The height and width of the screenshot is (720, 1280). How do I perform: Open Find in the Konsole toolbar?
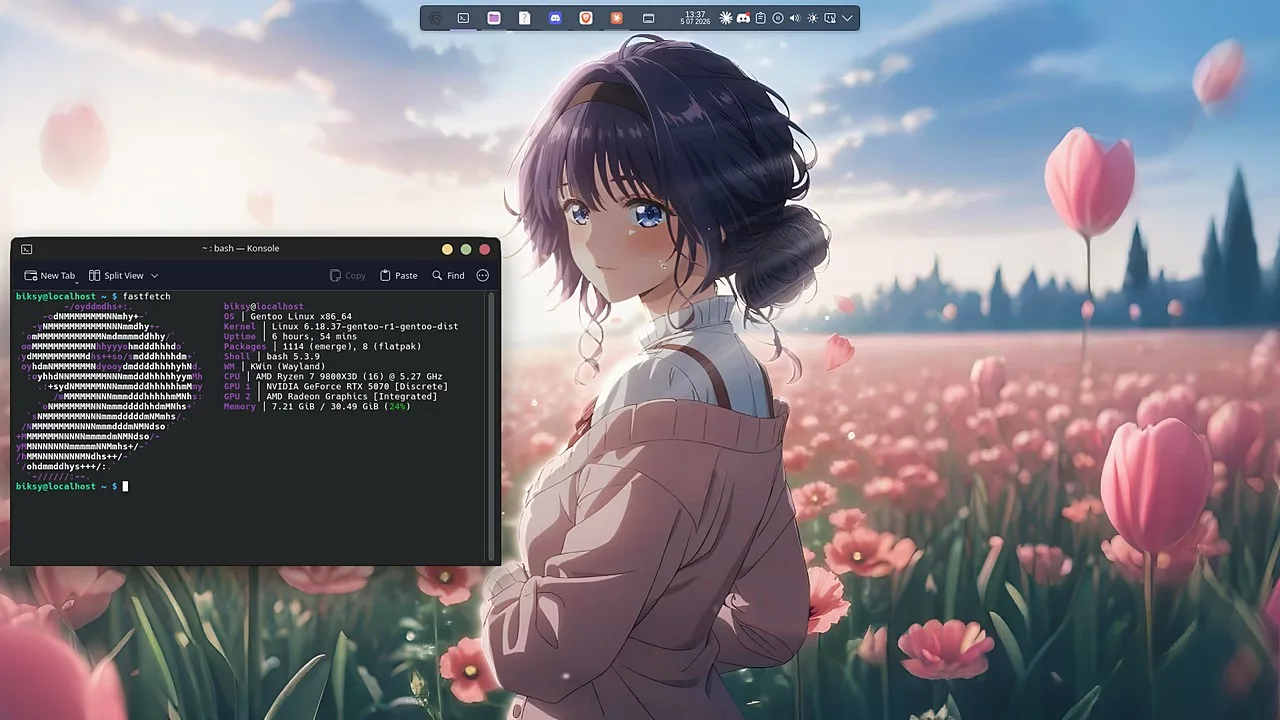click(448, 275)
